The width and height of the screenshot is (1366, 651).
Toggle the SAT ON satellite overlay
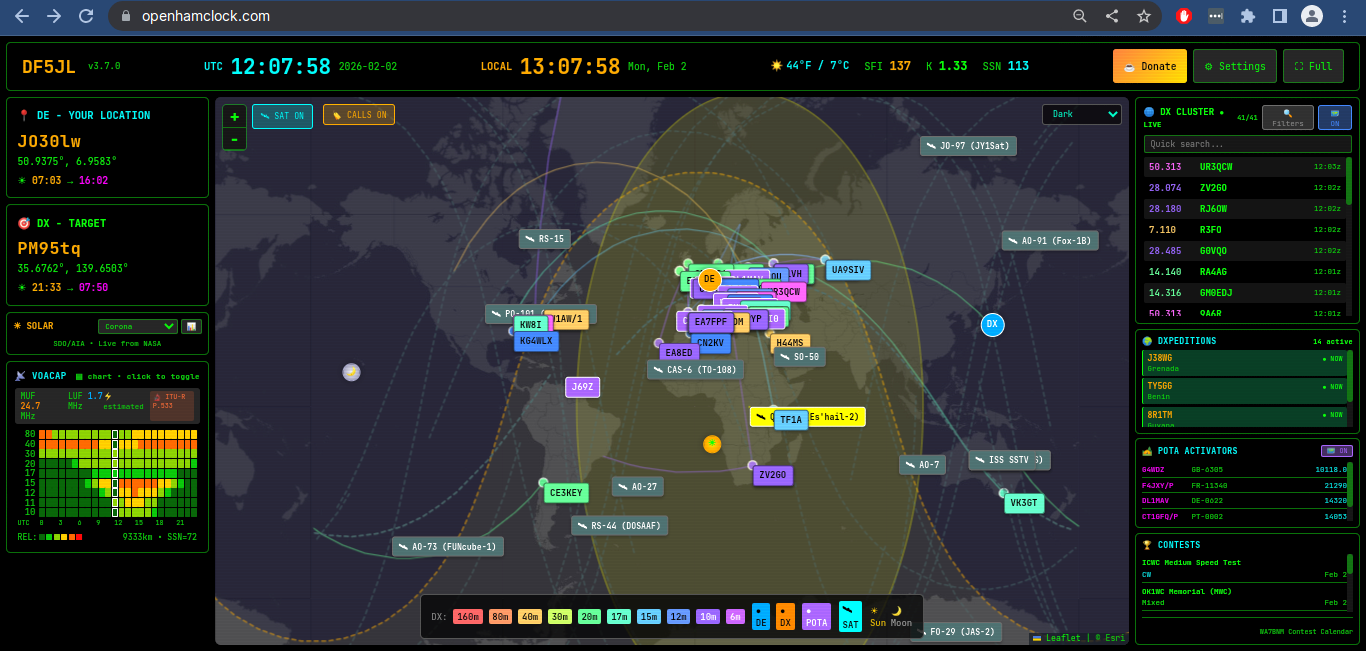coord(282,116)
